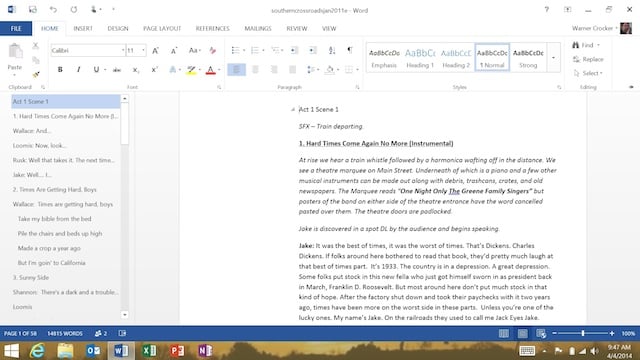
Task: Toggle Show/Hide paragraph marks
Action: (350, 50)
